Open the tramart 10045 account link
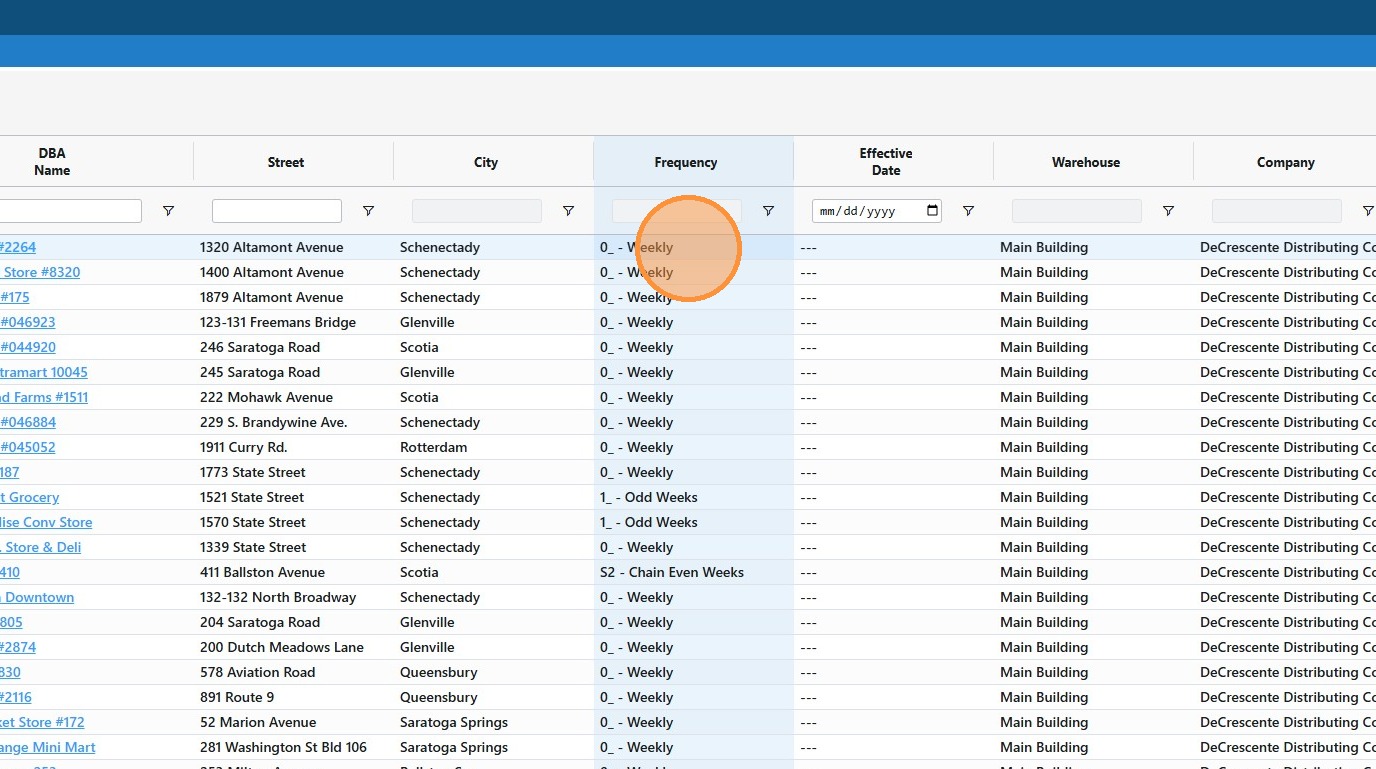This screenshot has height=769, width=1376. pos(44,372)
